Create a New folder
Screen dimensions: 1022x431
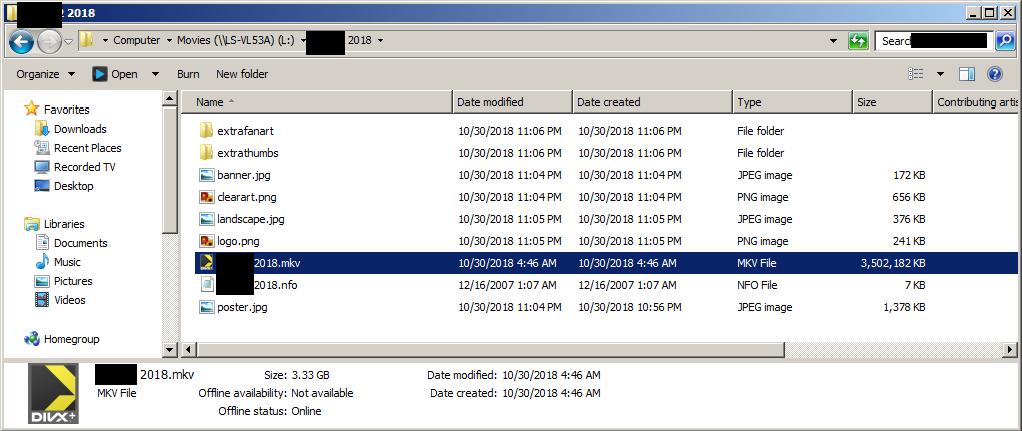coord(242,74)
